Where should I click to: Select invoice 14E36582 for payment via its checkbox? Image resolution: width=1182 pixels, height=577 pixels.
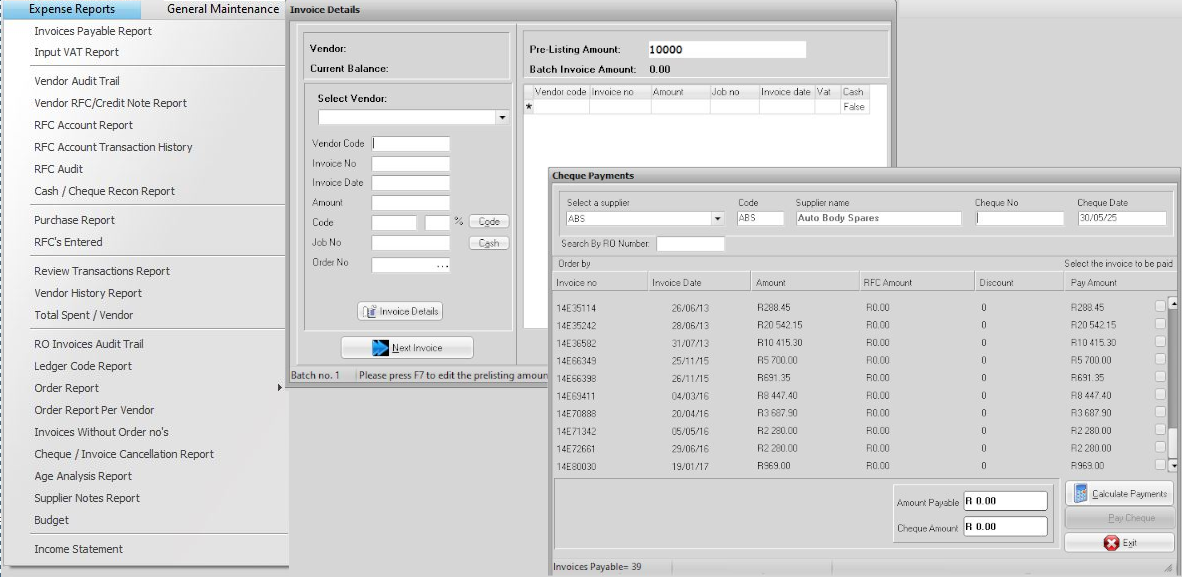point(1160,341)
